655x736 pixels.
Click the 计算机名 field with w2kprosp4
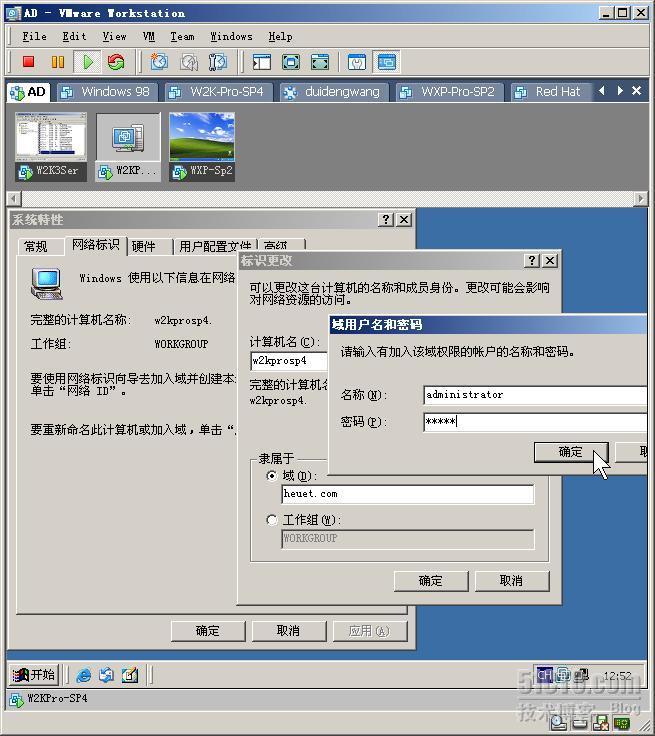coord(289,360)
